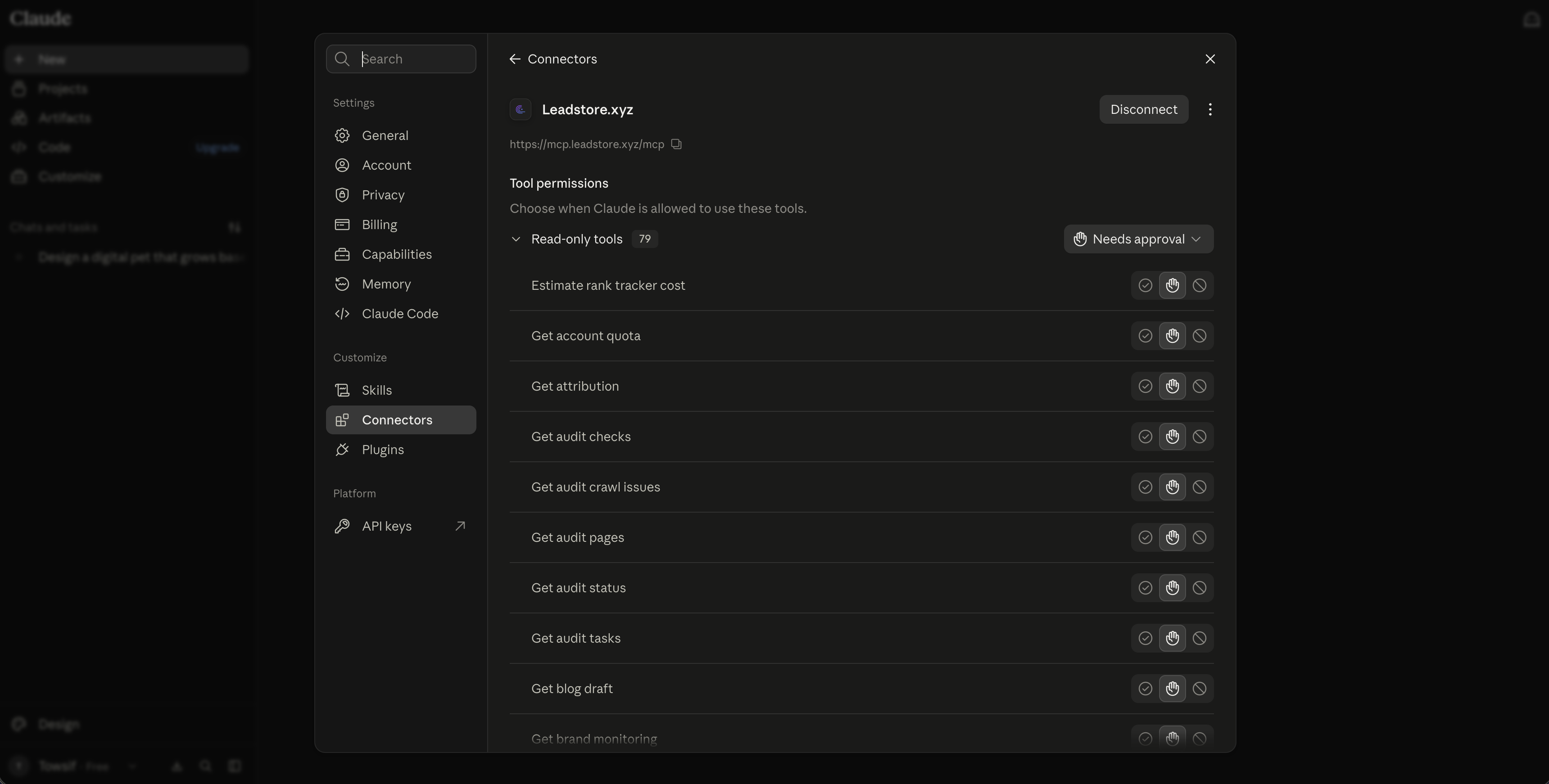
Task: Set Get audit pages to needs approval
Action: (1172, 537)
